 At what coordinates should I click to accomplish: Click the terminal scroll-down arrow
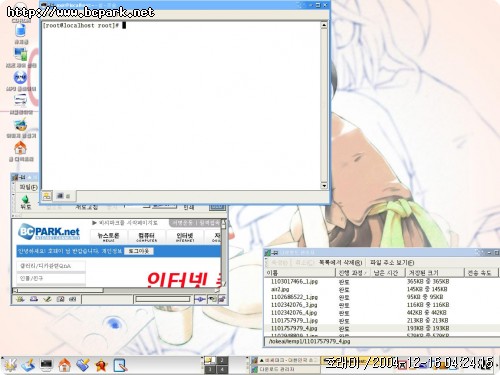click(x=324, y=185)
